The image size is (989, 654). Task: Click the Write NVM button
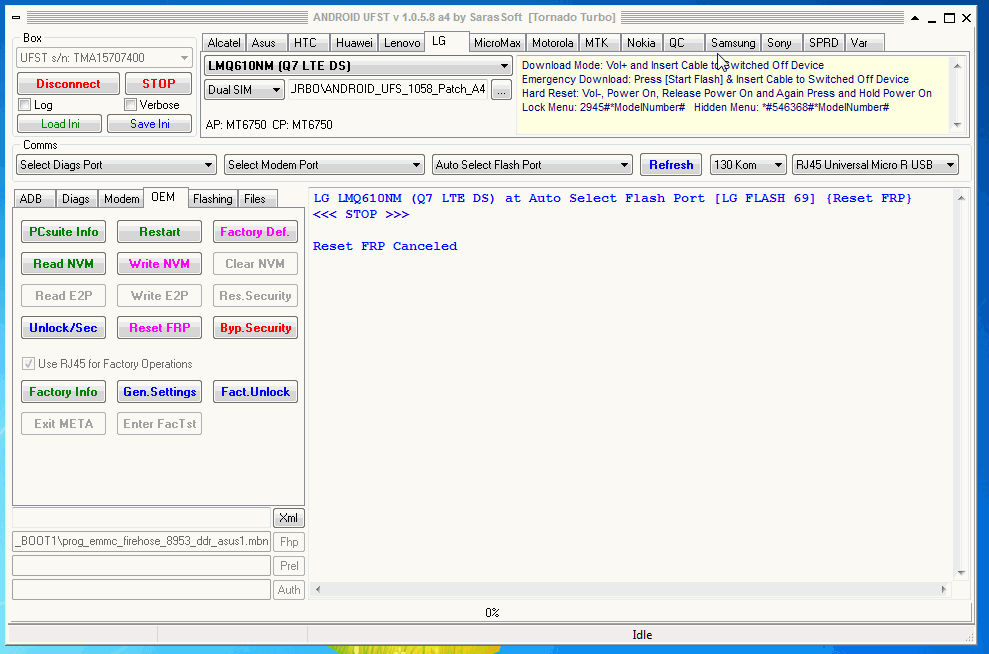[160, 264]
